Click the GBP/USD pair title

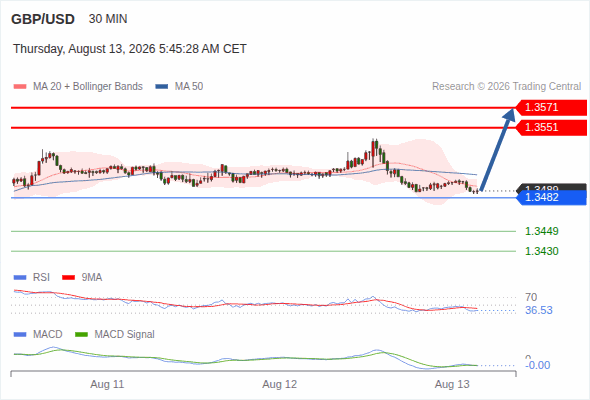(x=43, y=19)
